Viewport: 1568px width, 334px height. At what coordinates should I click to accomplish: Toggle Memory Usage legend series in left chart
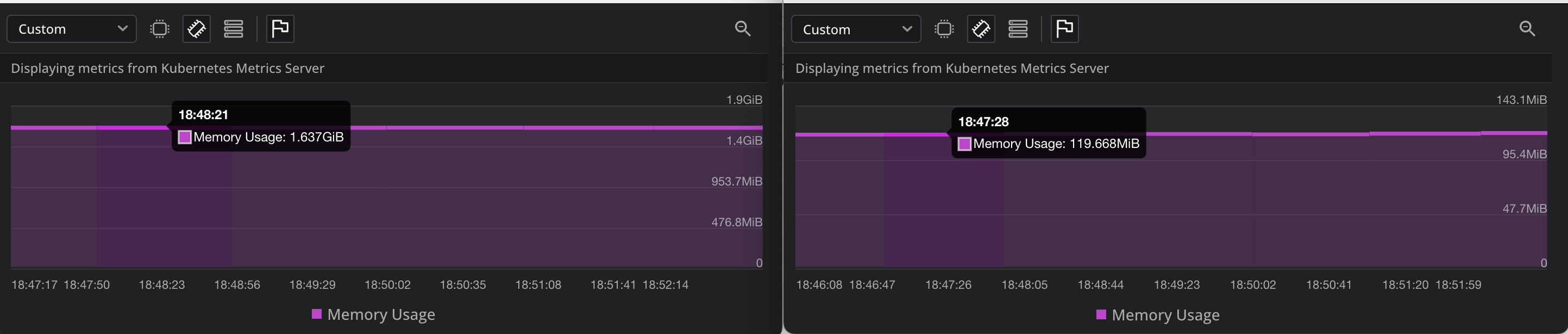pyautogui.click(x=373, y=314)
